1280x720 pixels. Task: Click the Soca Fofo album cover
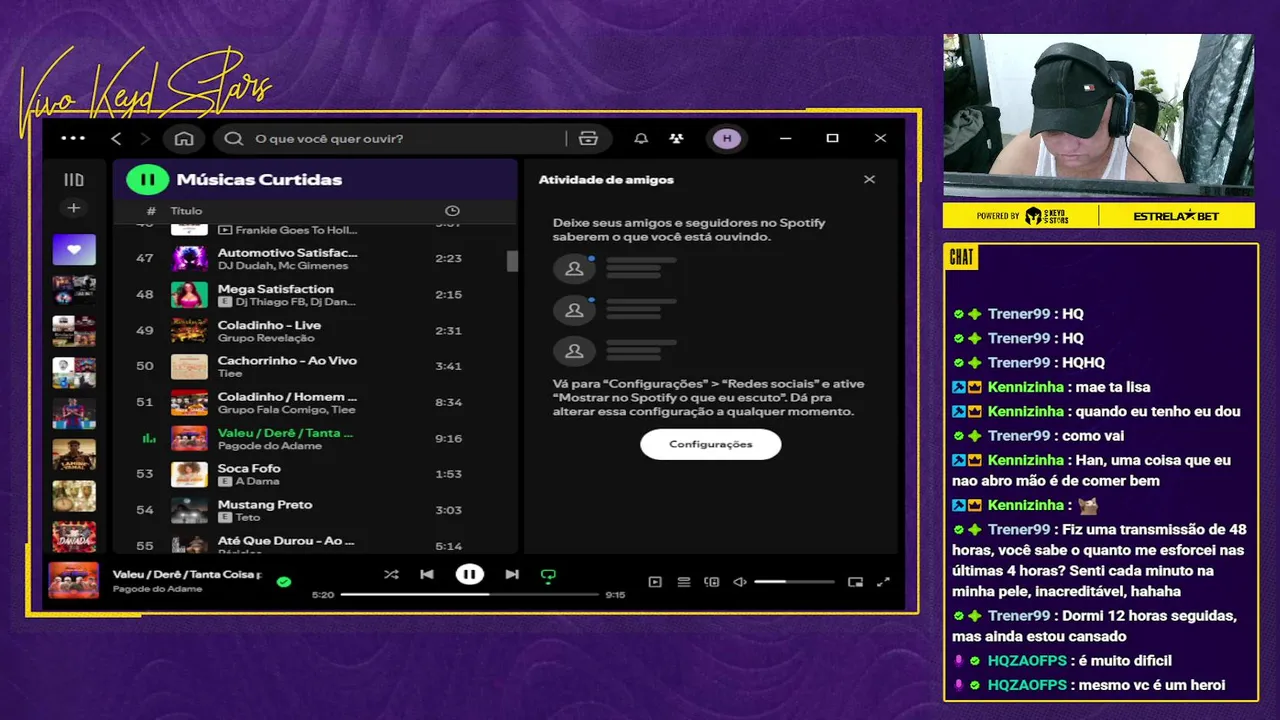click(x=189, y=474)
